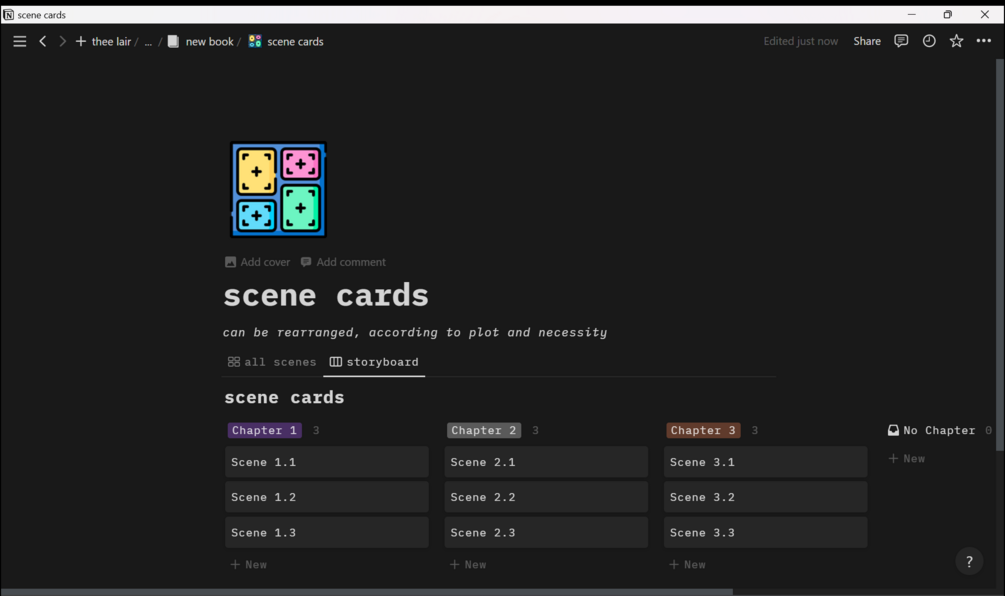The height and width of the screenshot is (596, 1005).
Task: Add new card under Chapter 2
Action: click(x=468, y=565)
